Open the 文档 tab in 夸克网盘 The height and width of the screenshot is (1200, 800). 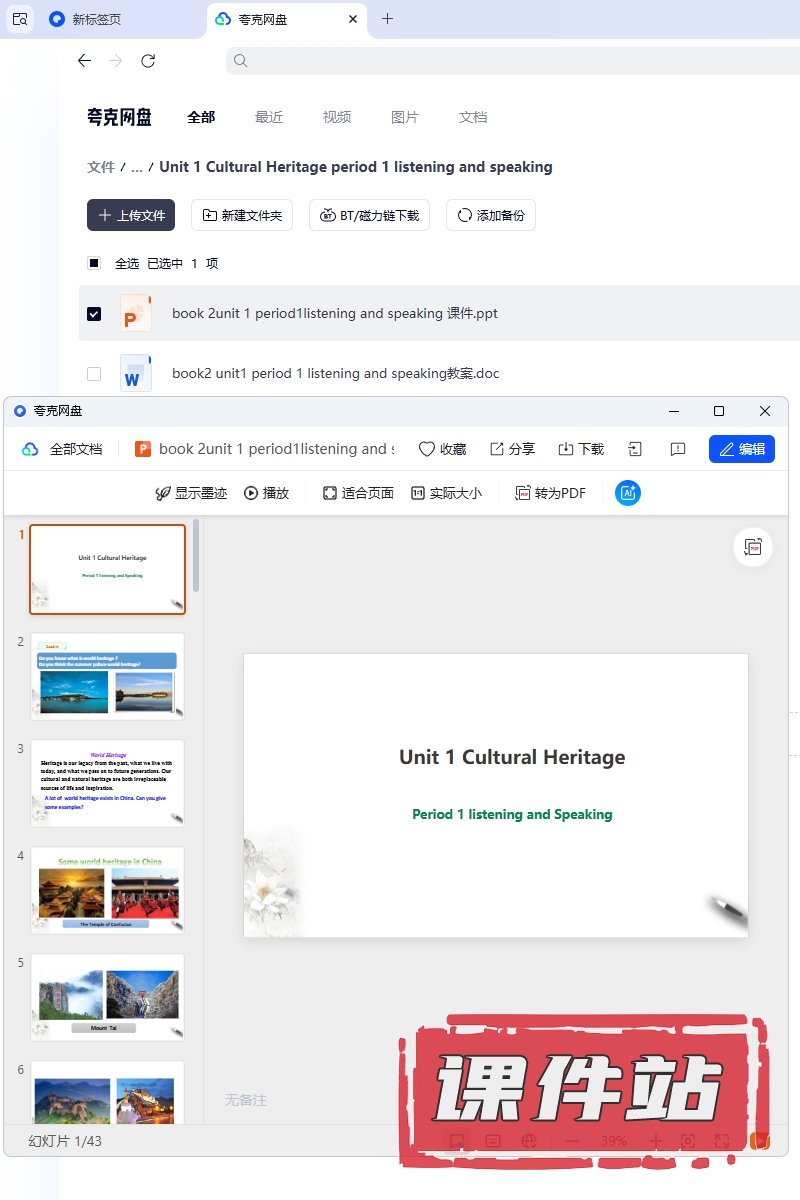(x=473, y=117)
